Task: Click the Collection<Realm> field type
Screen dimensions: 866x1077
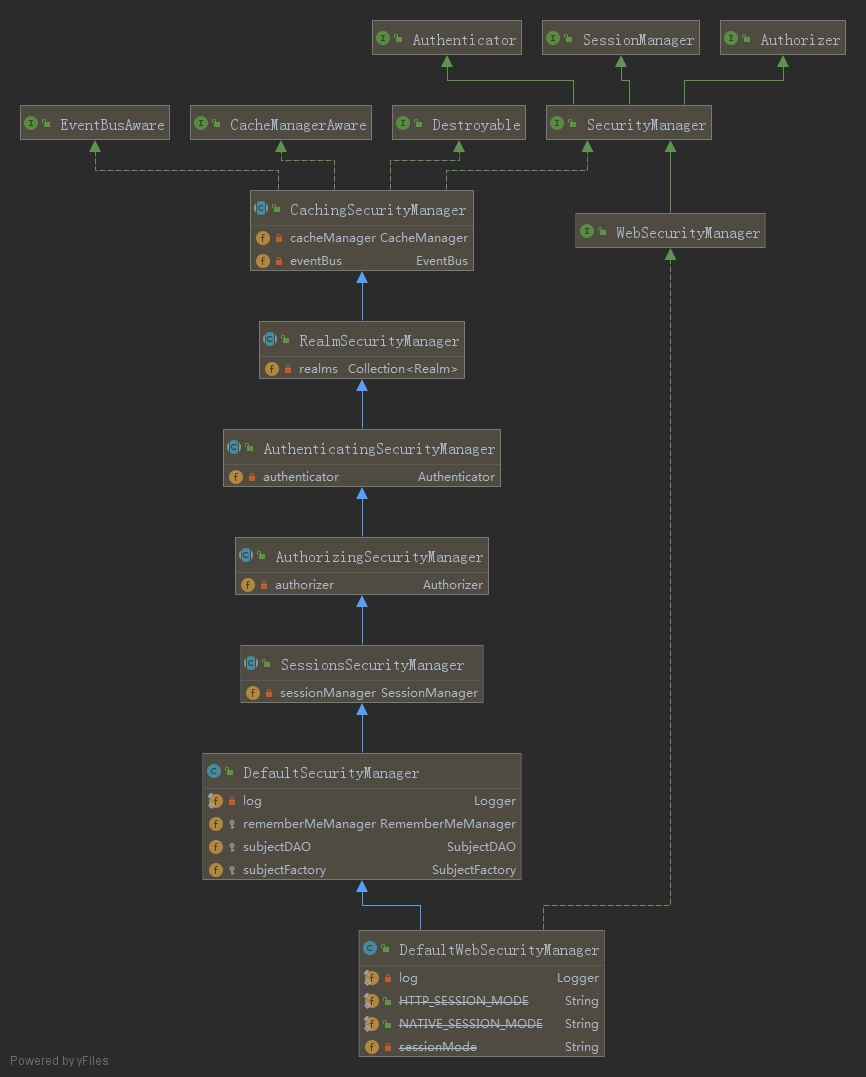Action: (x=402, y=369)
